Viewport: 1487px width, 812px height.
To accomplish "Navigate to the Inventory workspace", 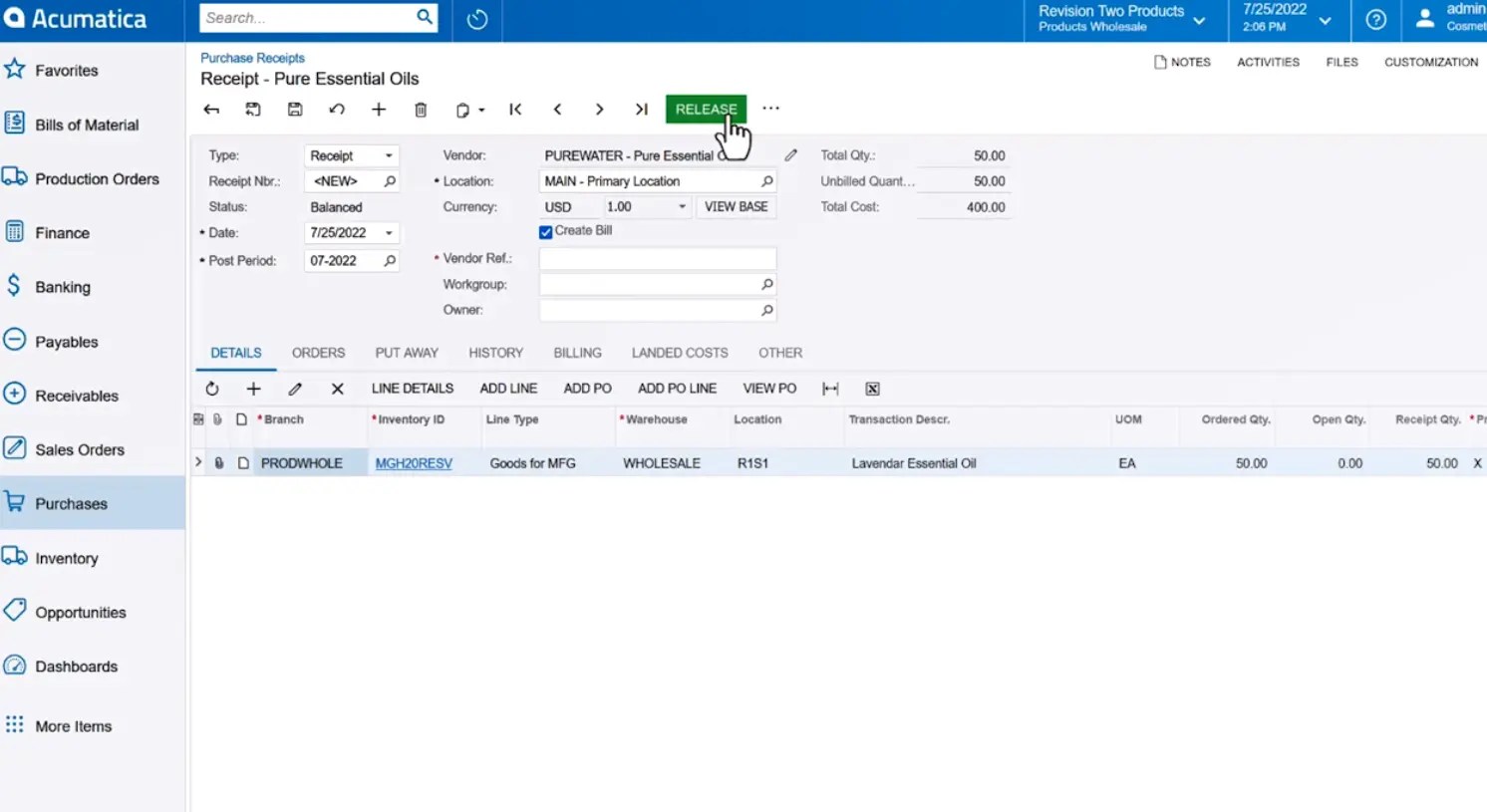I will click(x=67, y=558).
